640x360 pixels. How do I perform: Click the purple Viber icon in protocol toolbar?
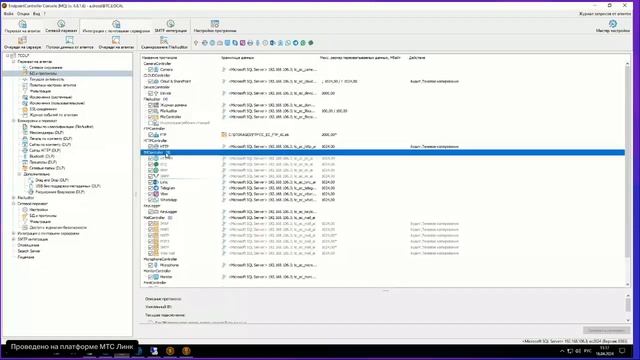pyautogui.click(x=242, y=43)
